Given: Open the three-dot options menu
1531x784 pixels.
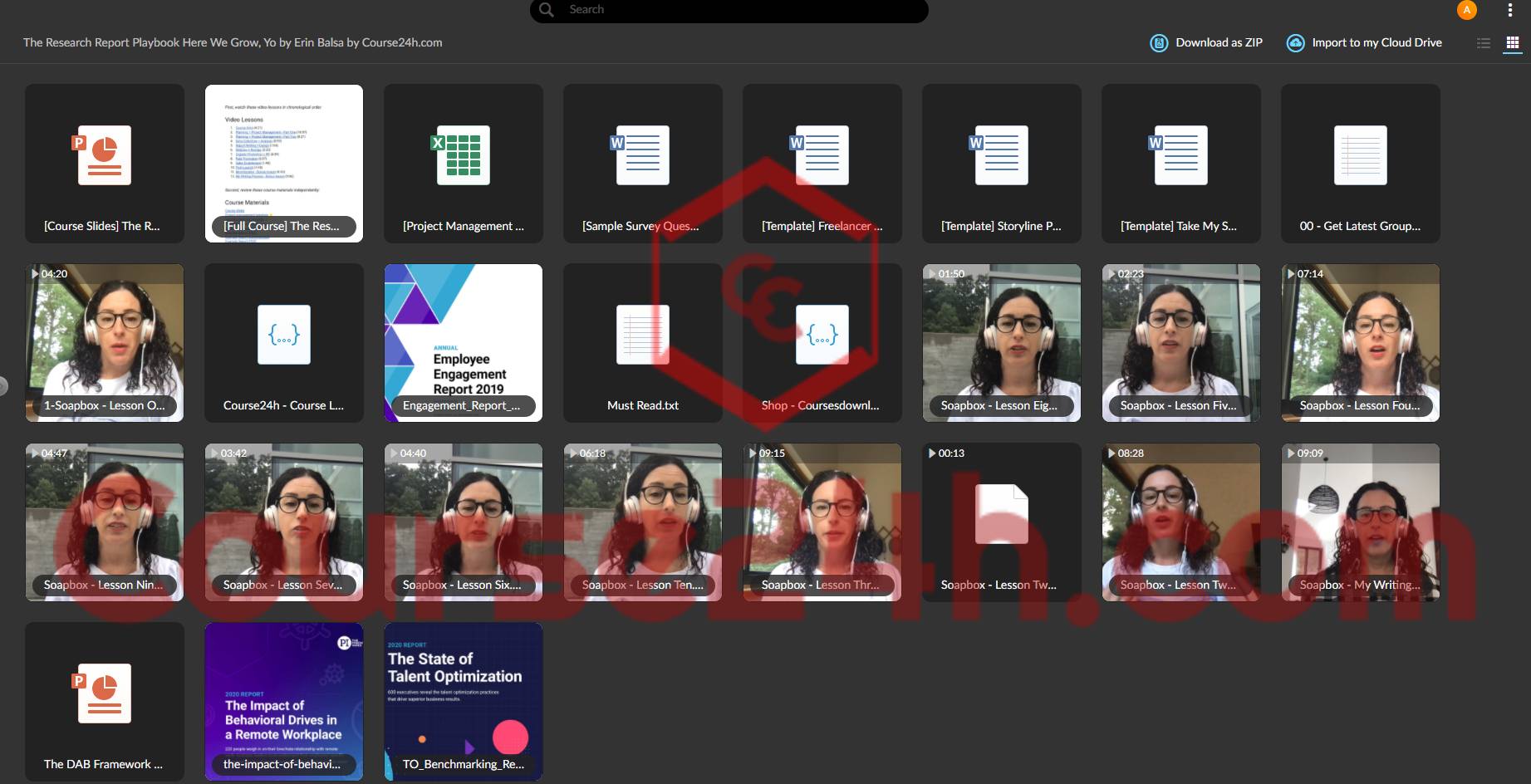Looking at the screenshot, I should [x=1510, y=10].
